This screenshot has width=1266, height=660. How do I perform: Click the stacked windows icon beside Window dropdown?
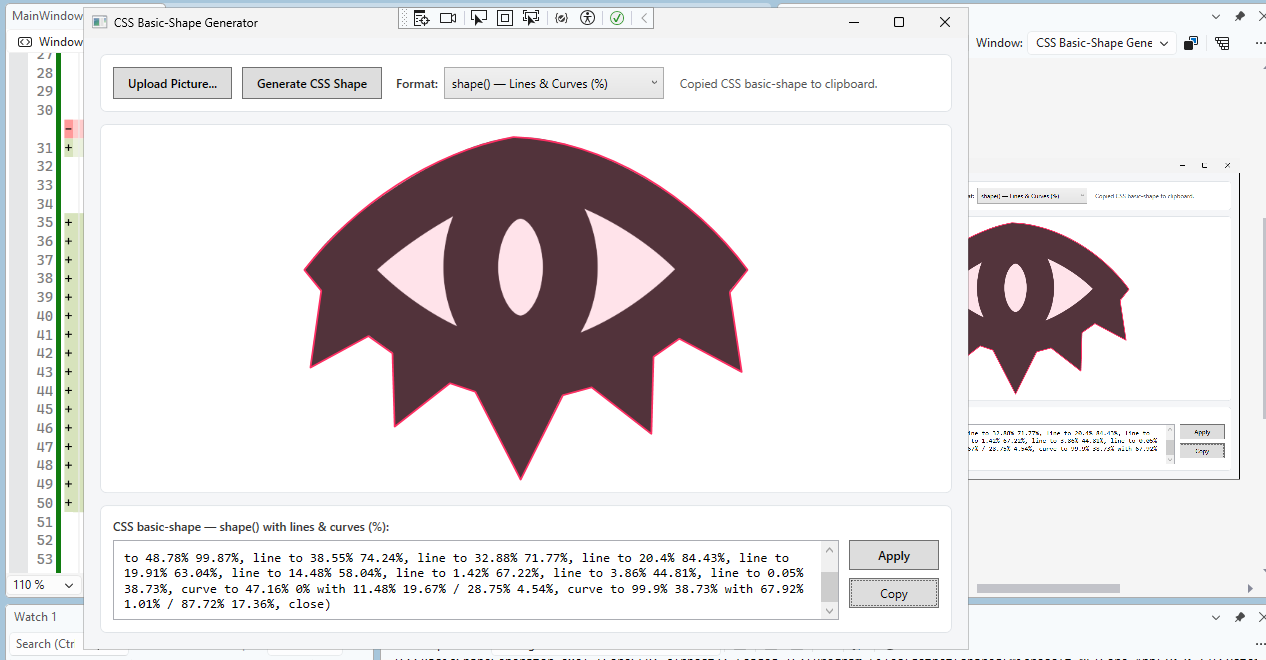pos(1191,43)
